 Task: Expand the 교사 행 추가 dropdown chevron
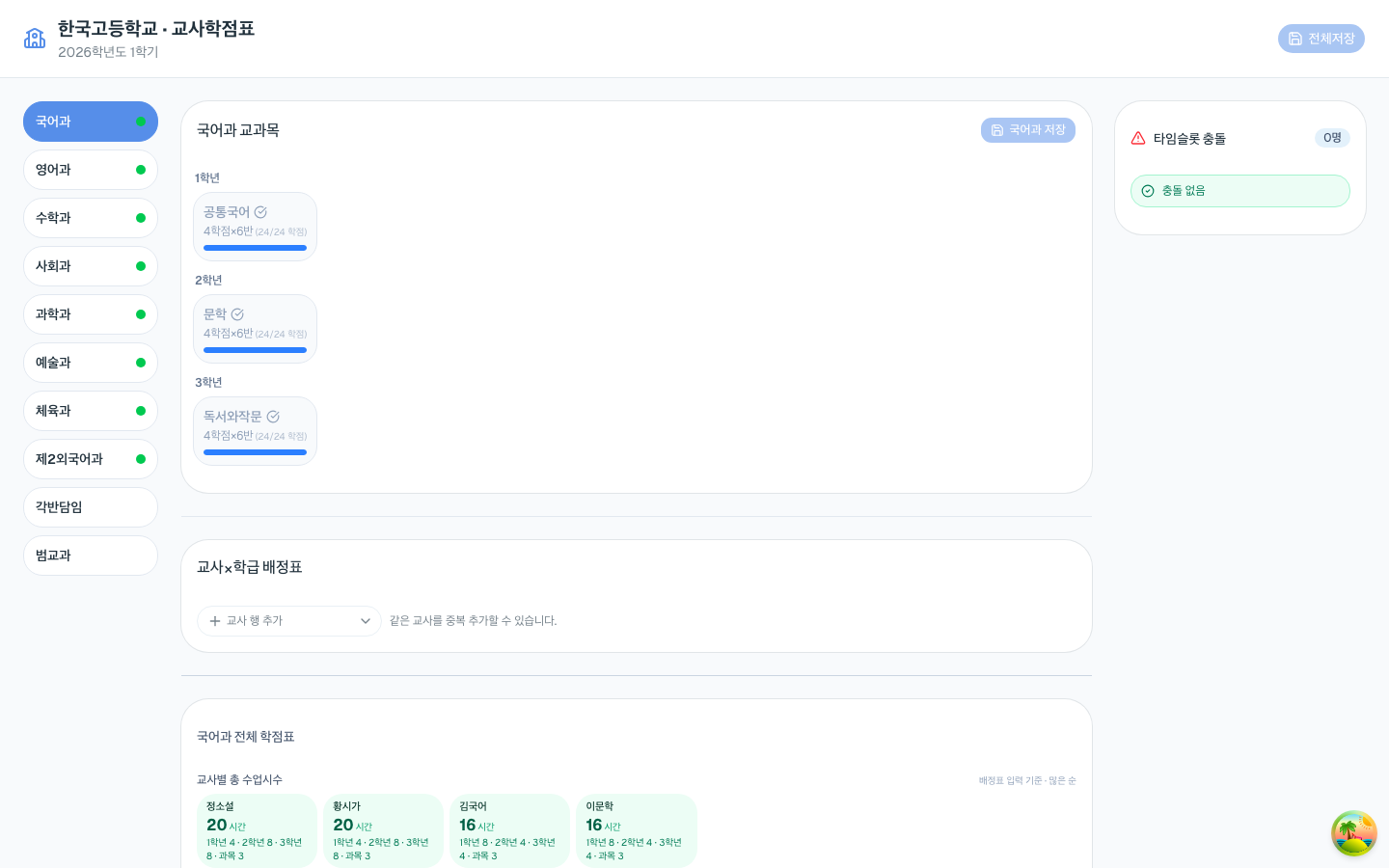pyautogui.click(x=366, y=621)
